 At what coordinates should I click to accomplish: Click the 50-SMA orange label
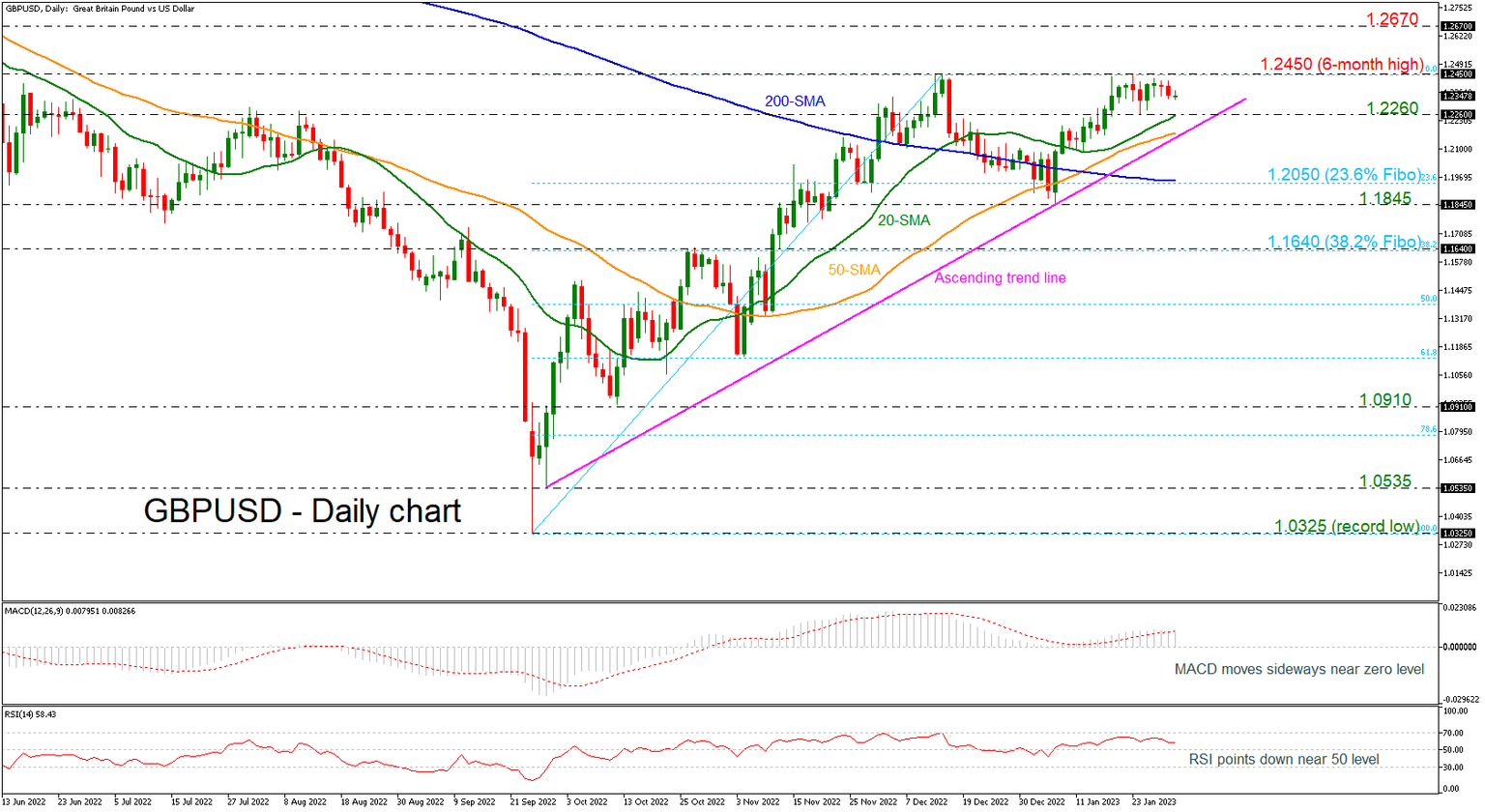point(854,270)
